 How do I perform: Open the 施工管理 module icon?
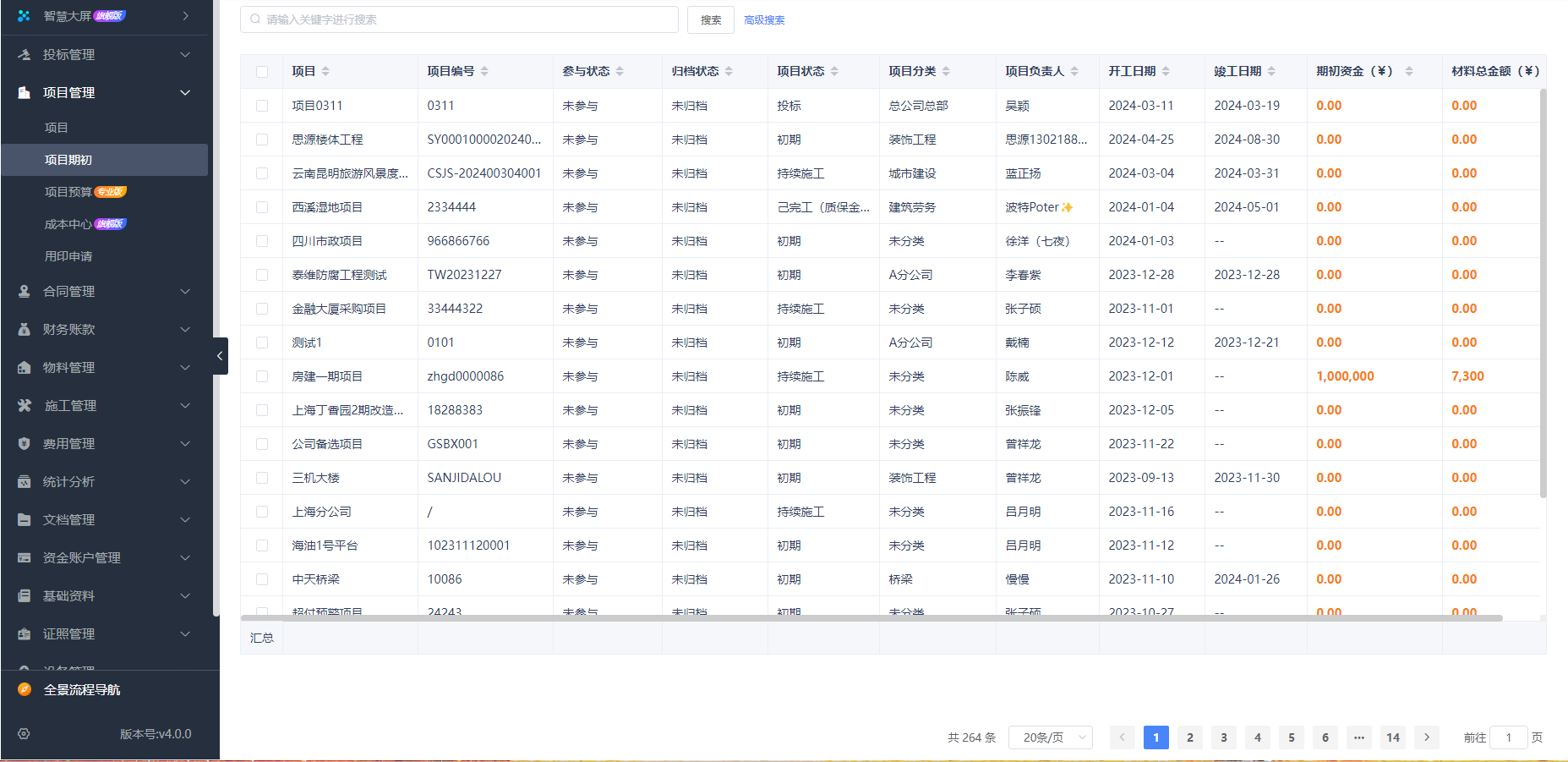pyautogui.click(x=22, y=405)
